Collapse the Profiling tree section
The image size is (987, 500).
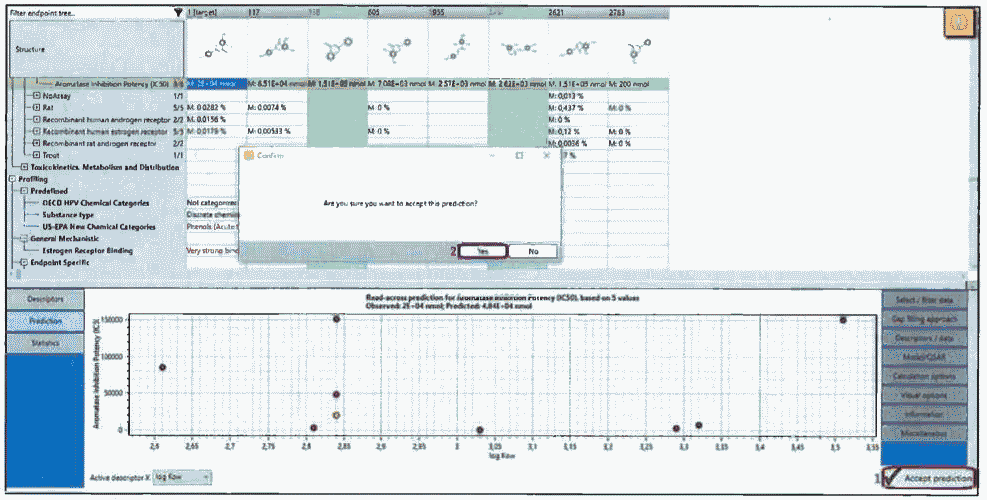pyautogui.click(x=12, y=179)
